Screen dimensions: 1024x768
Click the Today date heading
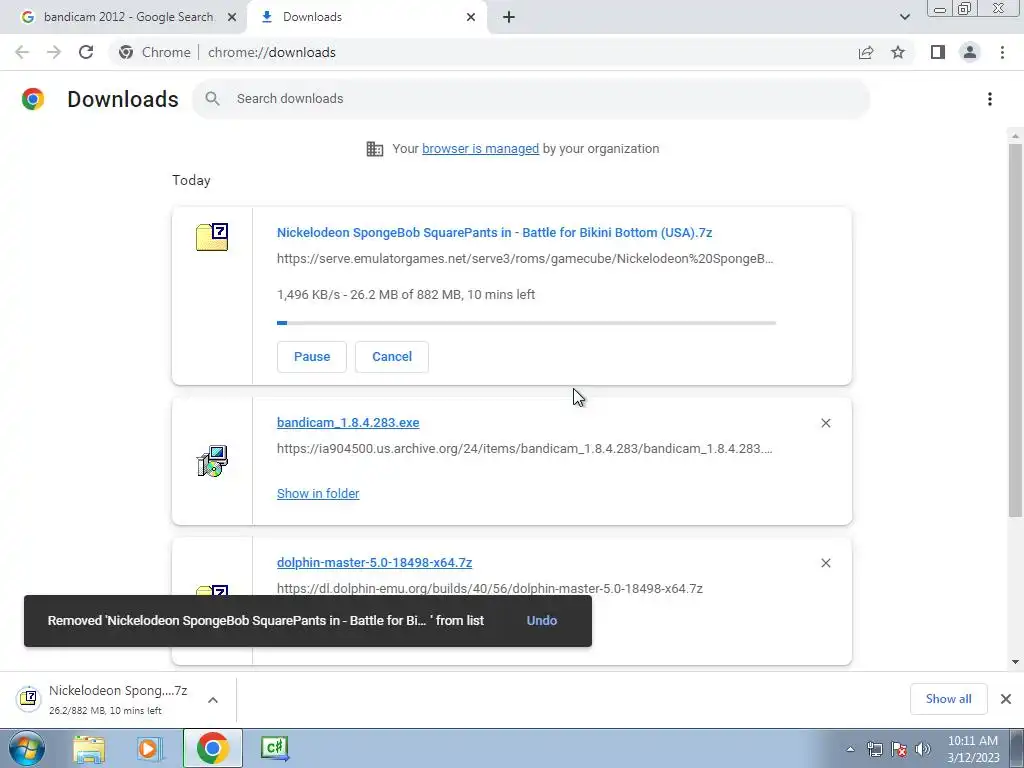[x=191, y=180]
